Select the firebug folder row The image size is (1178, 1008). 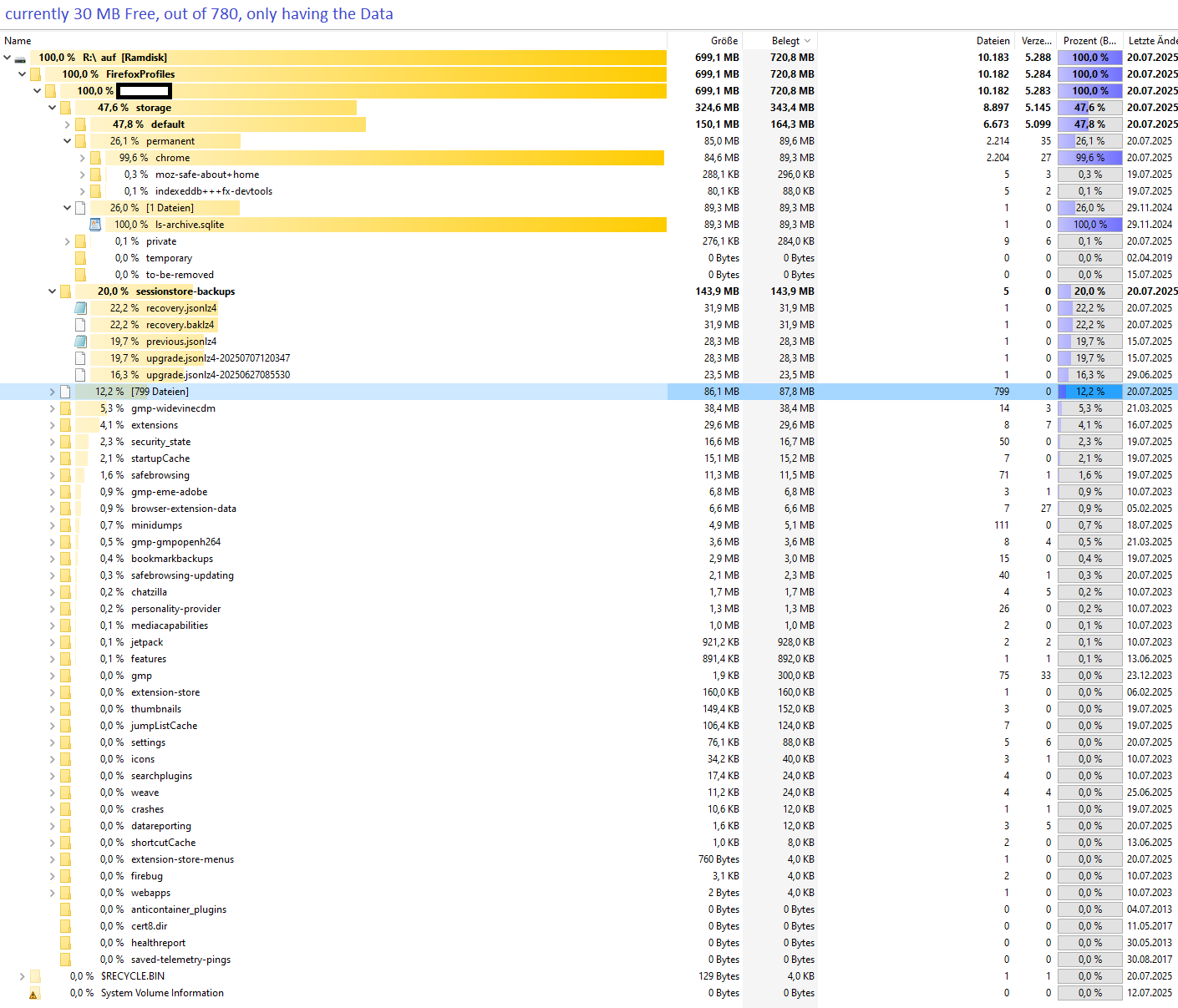pos(589,876)
